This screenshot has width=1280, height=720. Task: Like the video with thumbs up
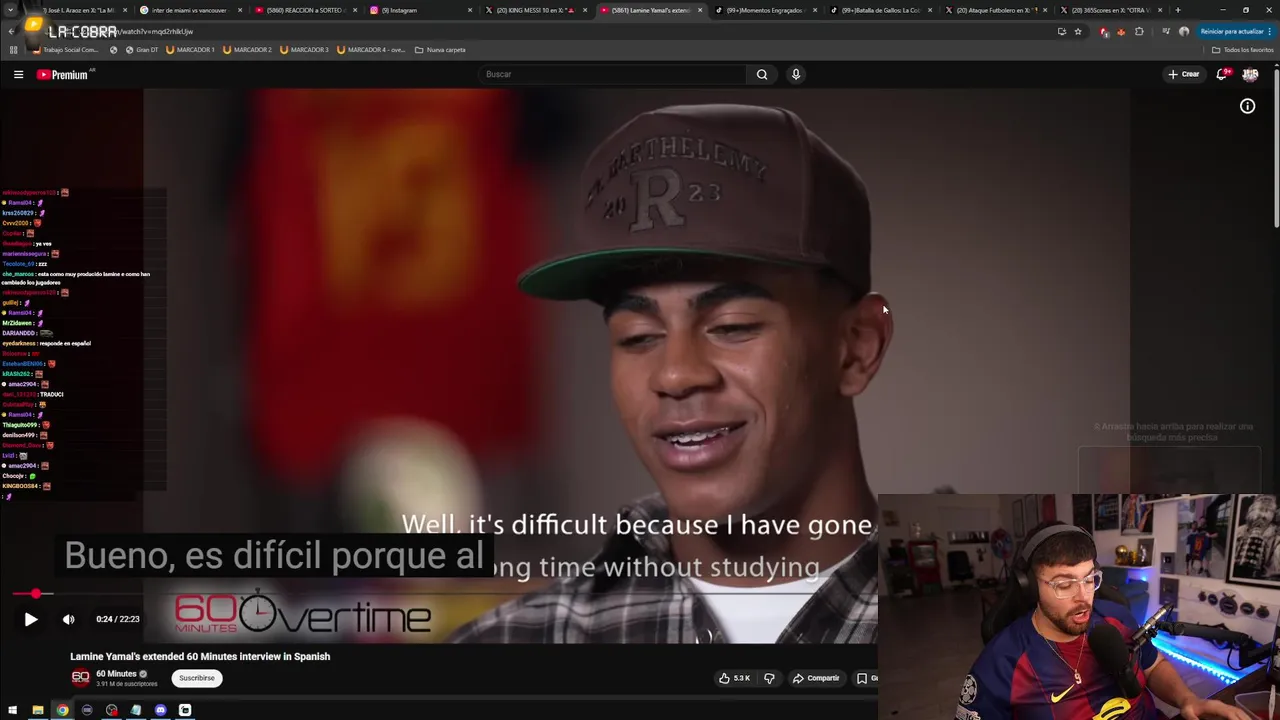click(x=735, y=678)
